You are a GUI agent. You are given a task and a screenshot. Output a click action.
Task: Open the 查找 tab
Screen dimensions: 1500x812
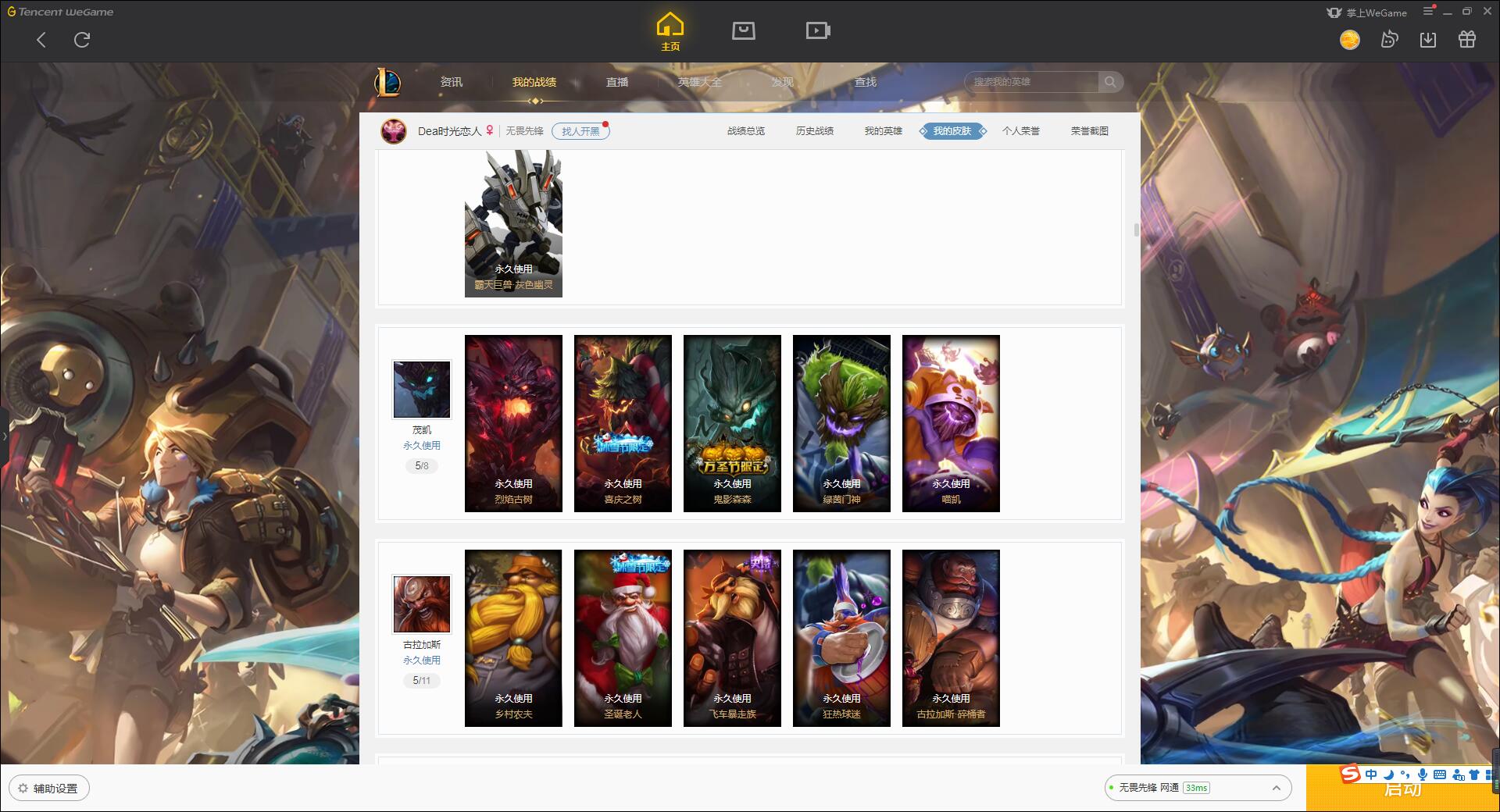[866, 82]
